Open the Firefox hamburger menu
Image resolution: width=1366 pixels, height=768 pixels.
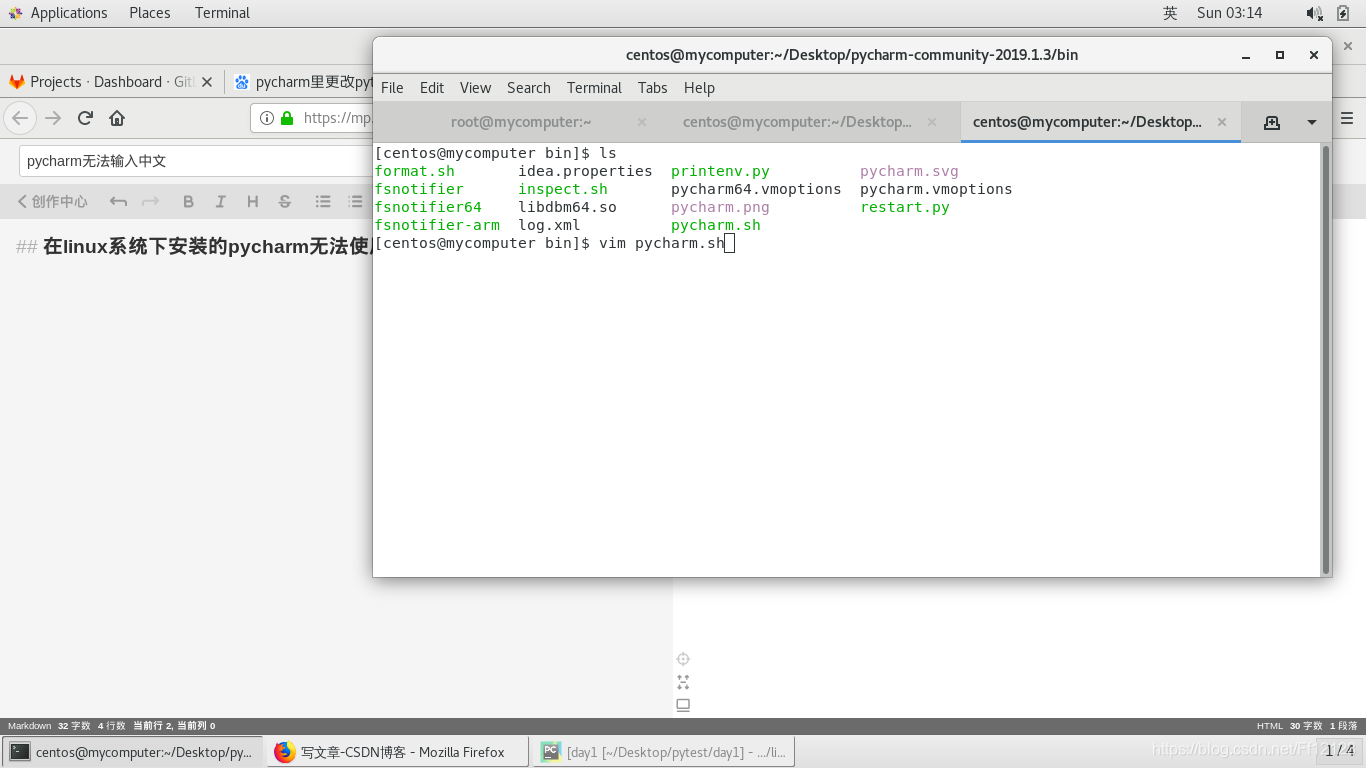point(1347,118)
